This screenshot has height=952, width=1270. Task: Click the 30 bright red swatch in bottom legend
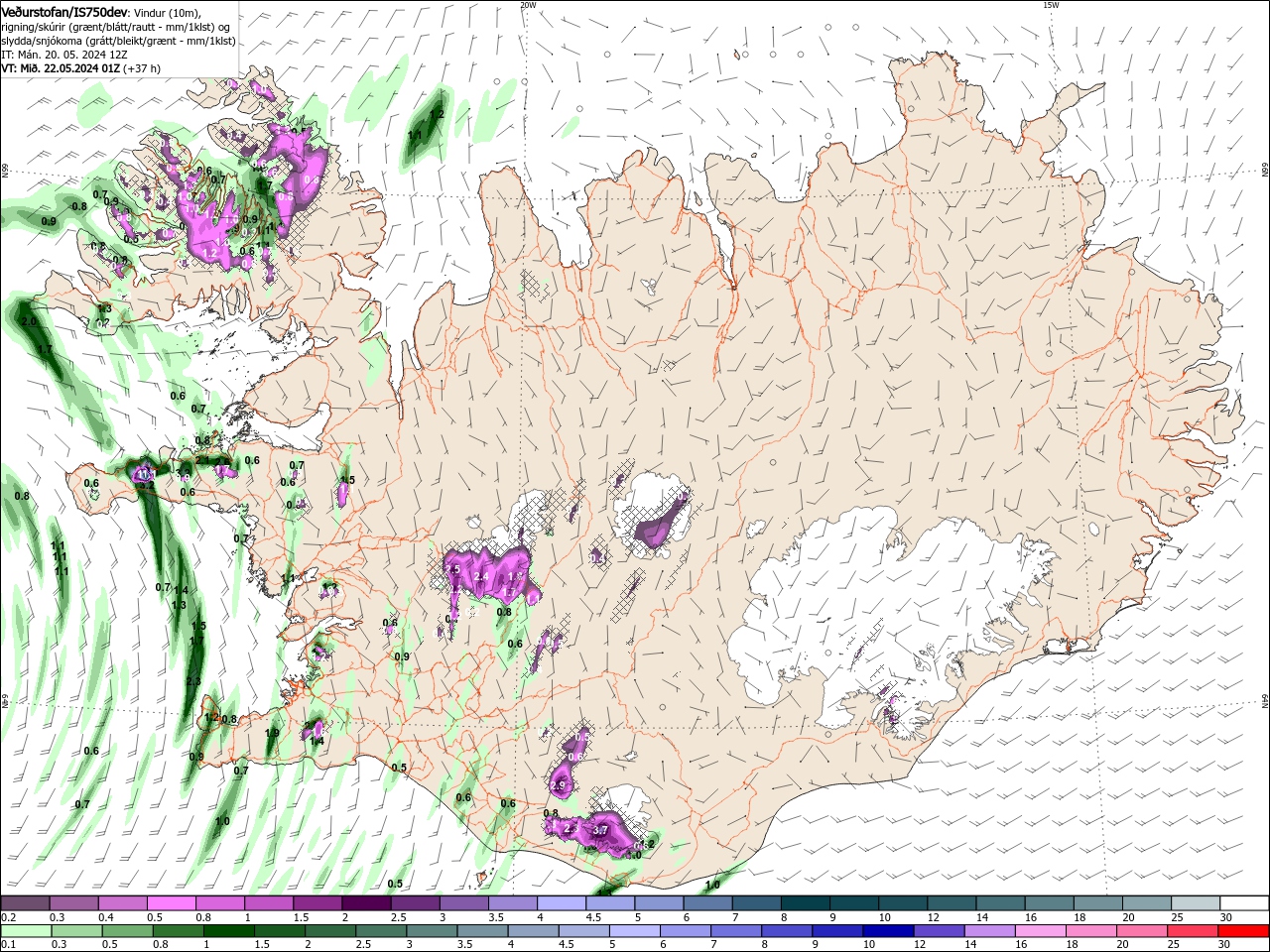pyautogui.click(x=1242, y=931)
